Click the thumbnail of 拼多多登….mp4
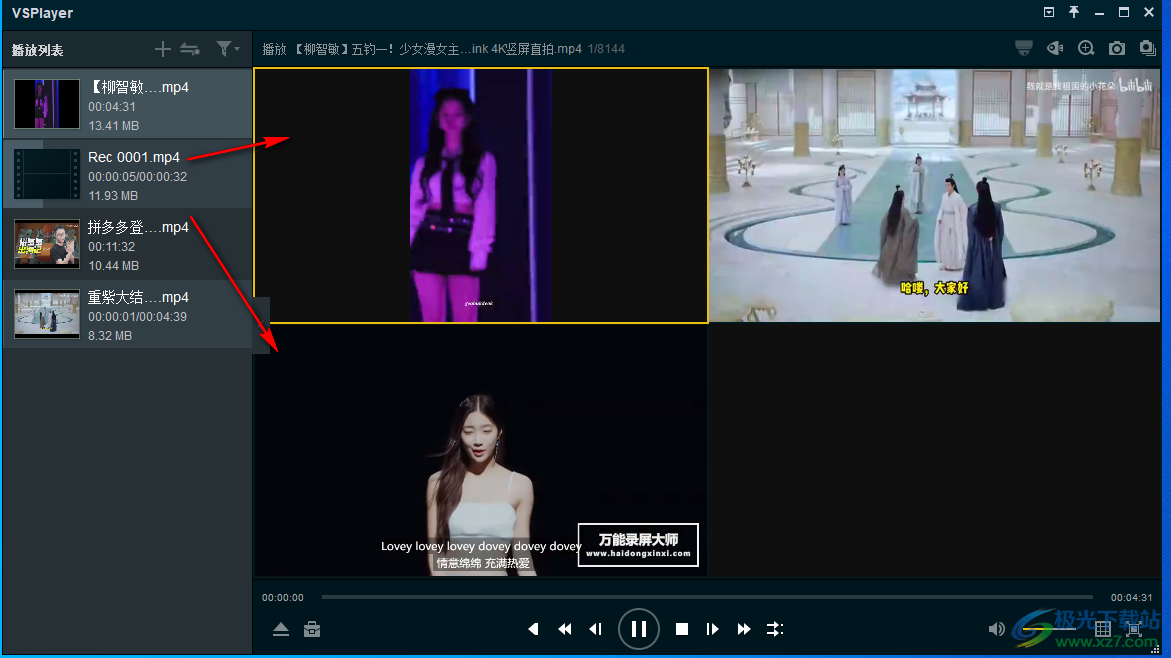 coord(46,244)
